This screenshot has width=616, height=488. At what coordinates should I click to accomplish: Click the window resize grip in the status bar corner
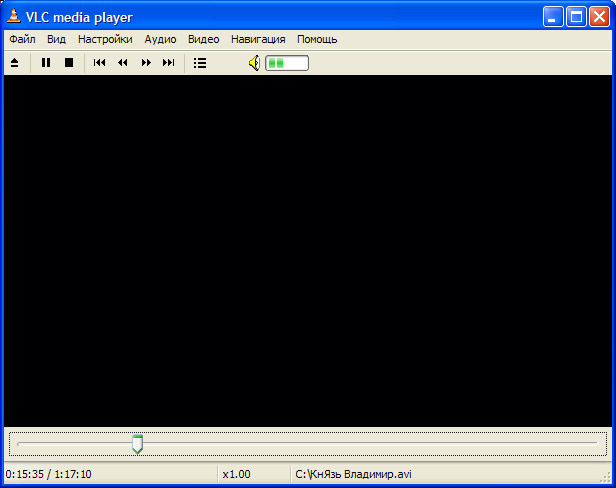click(607, 477)
